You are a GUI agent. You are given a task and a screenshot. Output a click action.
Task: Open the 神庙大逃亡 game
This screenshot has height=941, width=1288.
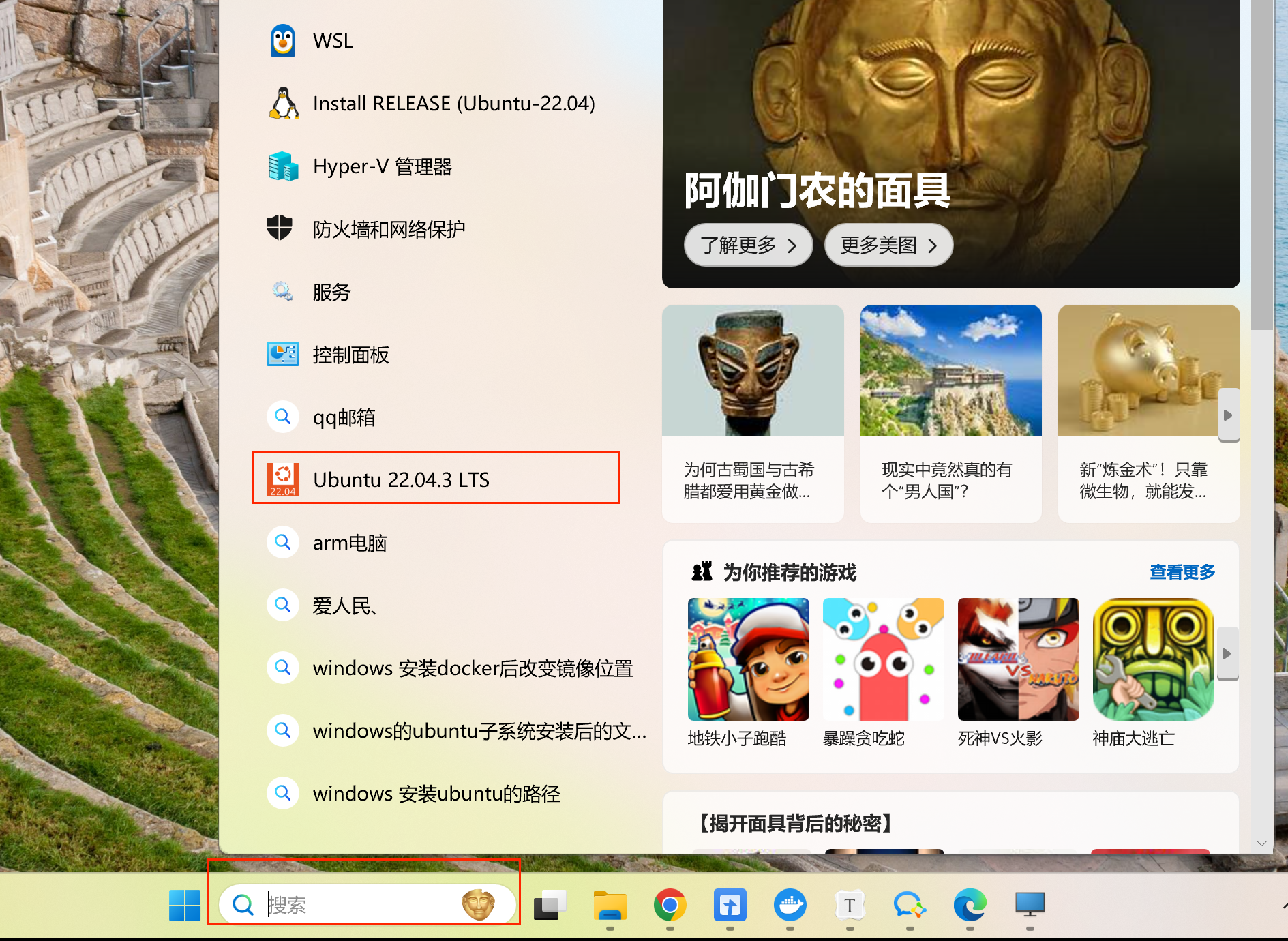tap(1153, 673)
